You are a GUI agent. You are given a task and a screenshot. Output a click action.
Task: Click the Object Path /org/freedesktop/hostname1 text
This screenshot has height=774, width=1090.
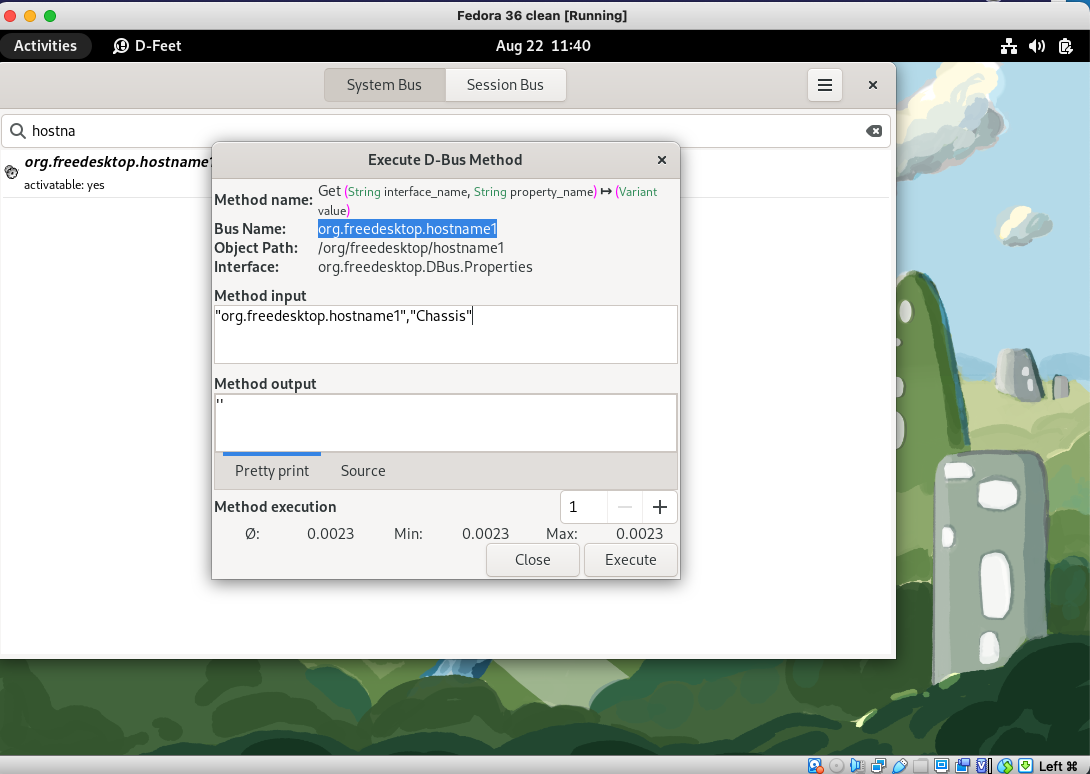411,248
